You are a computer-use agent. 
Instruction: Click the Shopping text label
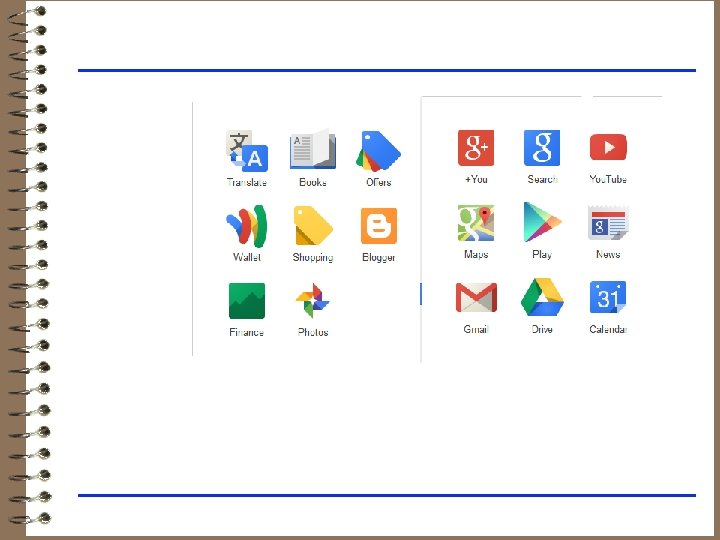pos(313,258)
